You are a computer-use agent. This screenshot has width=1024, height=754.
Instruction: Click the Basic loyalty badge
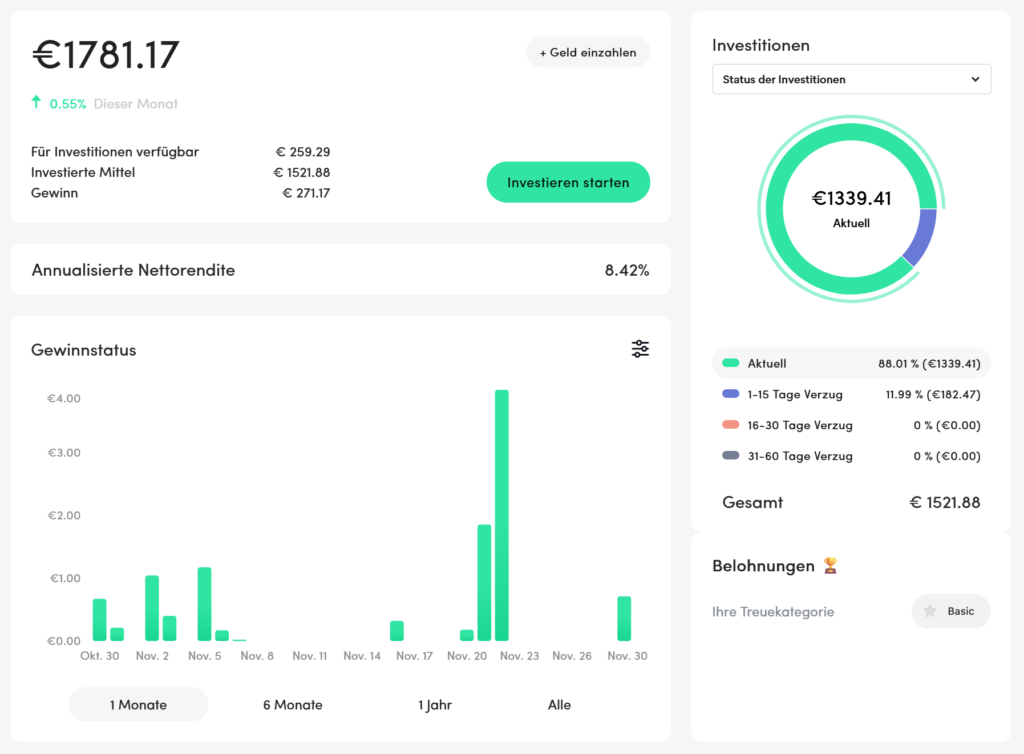pyautogui.click(x=950, y=611)
